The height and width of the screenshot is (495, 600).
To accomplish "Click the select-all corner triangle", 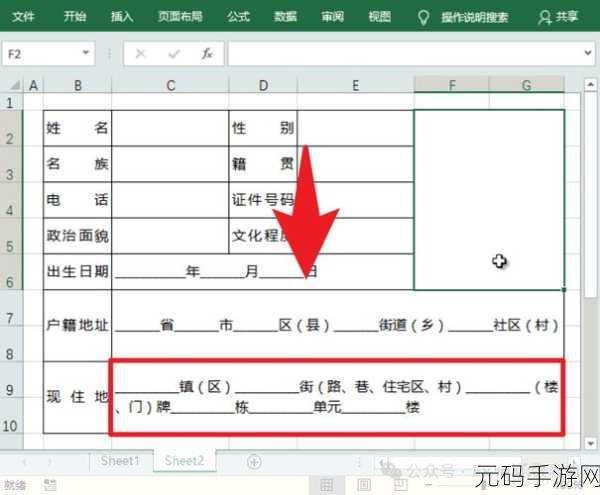I will pyautogui.click(x=15, y=85).
